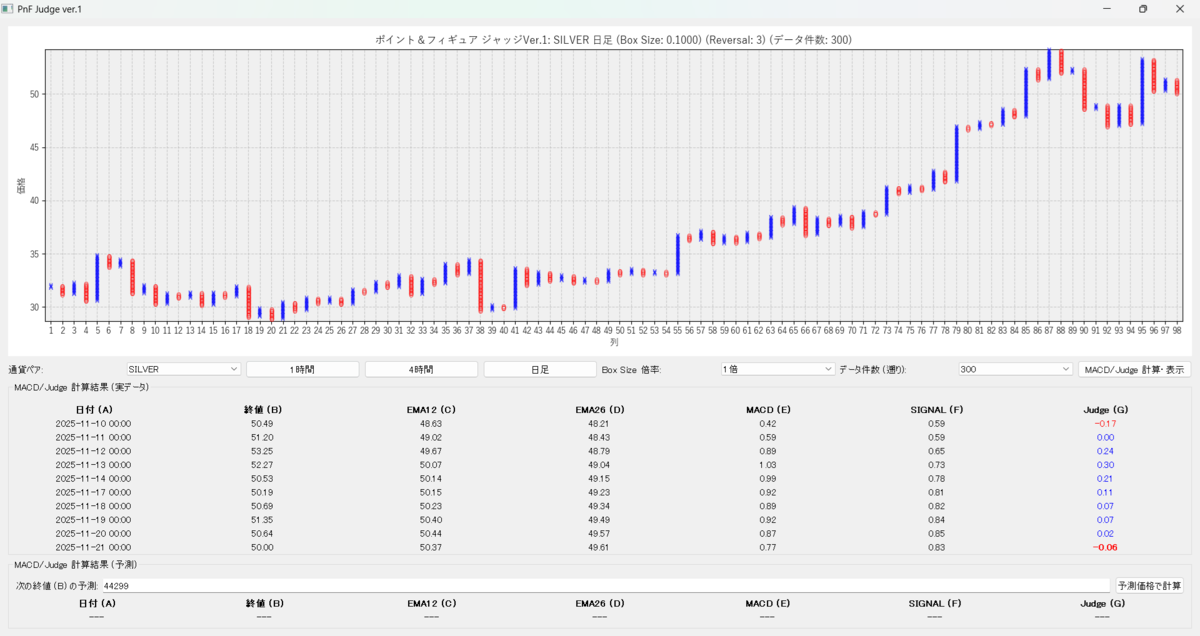The width and height of the screenshot is (1200, 636).
Task: Click the y-axis tick label 35
Action: [x=35, y=254]
